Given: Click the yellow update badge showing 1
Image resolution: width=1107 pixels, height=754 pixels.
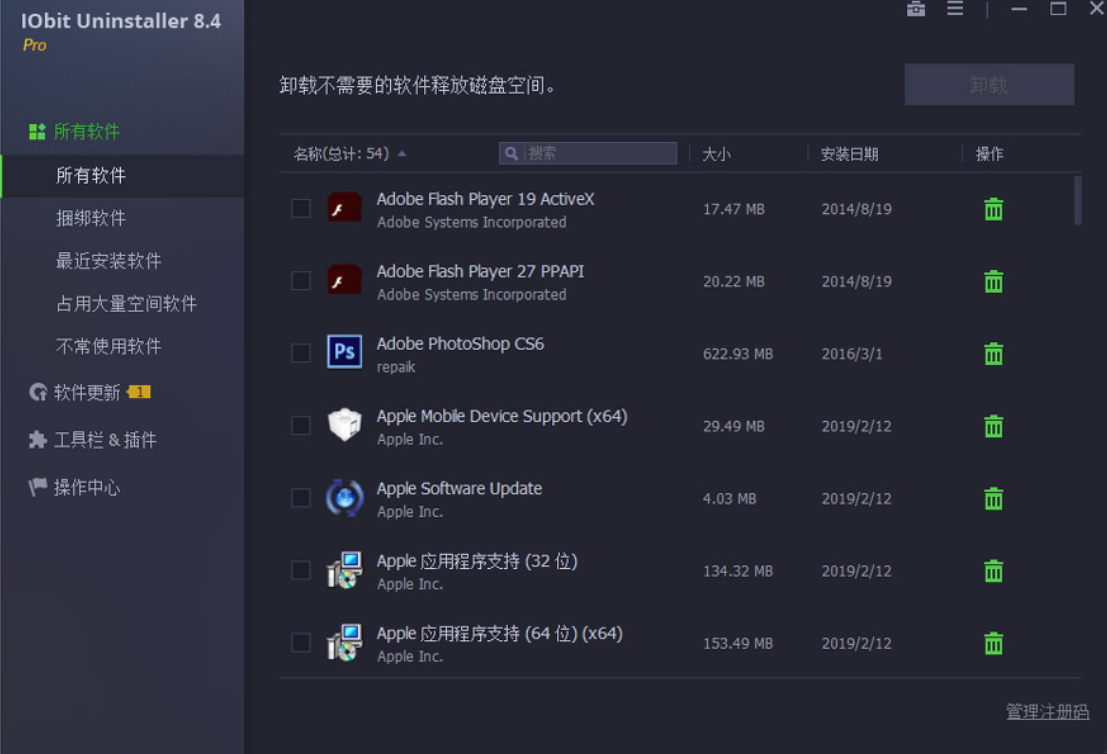Looking at the screenshot, I should pos(138,392).
